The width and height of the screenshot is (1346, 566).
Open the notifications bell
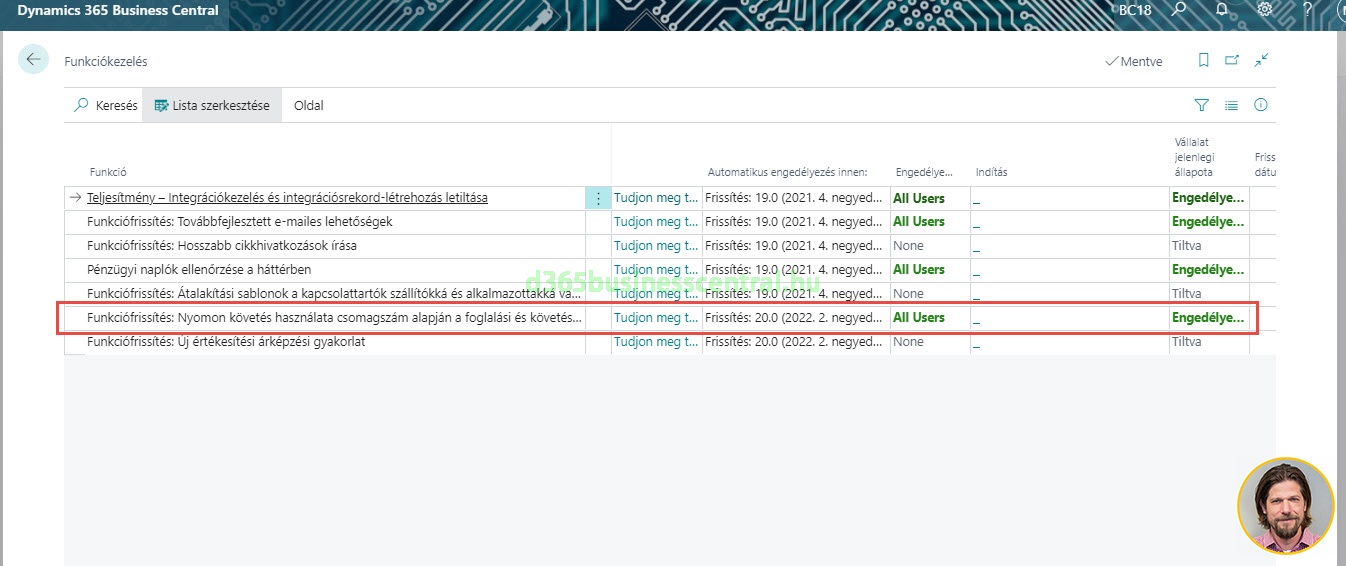(x=1222, y=10)
